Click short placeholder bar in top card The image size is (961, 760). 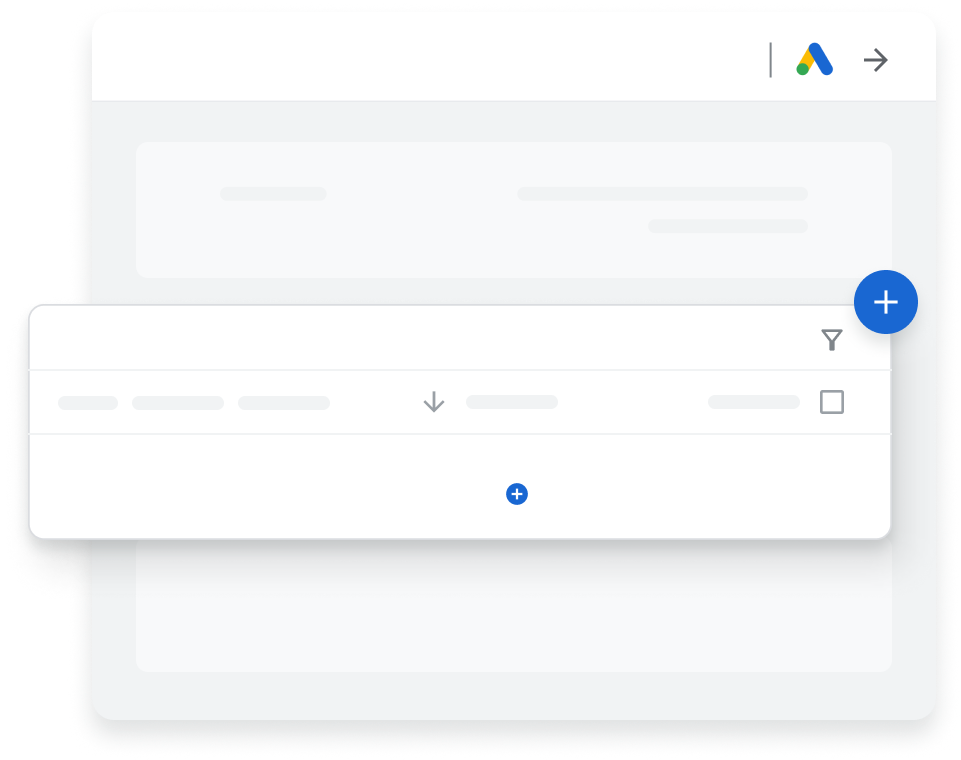click(273, 194)
